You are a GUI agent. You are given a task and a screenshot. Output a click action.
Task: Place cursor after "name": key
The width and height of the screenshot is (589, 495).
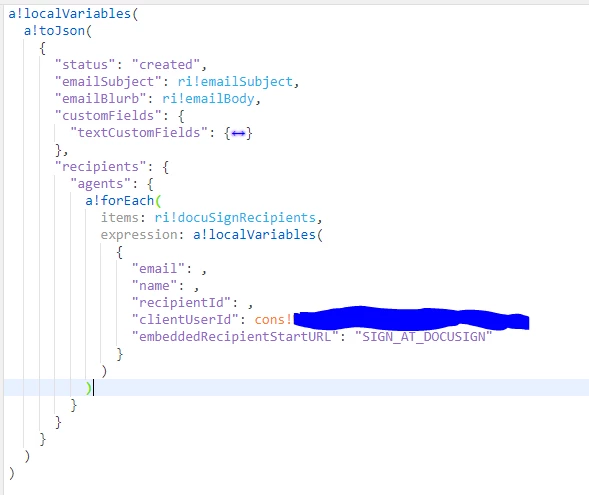pos(189,285)
